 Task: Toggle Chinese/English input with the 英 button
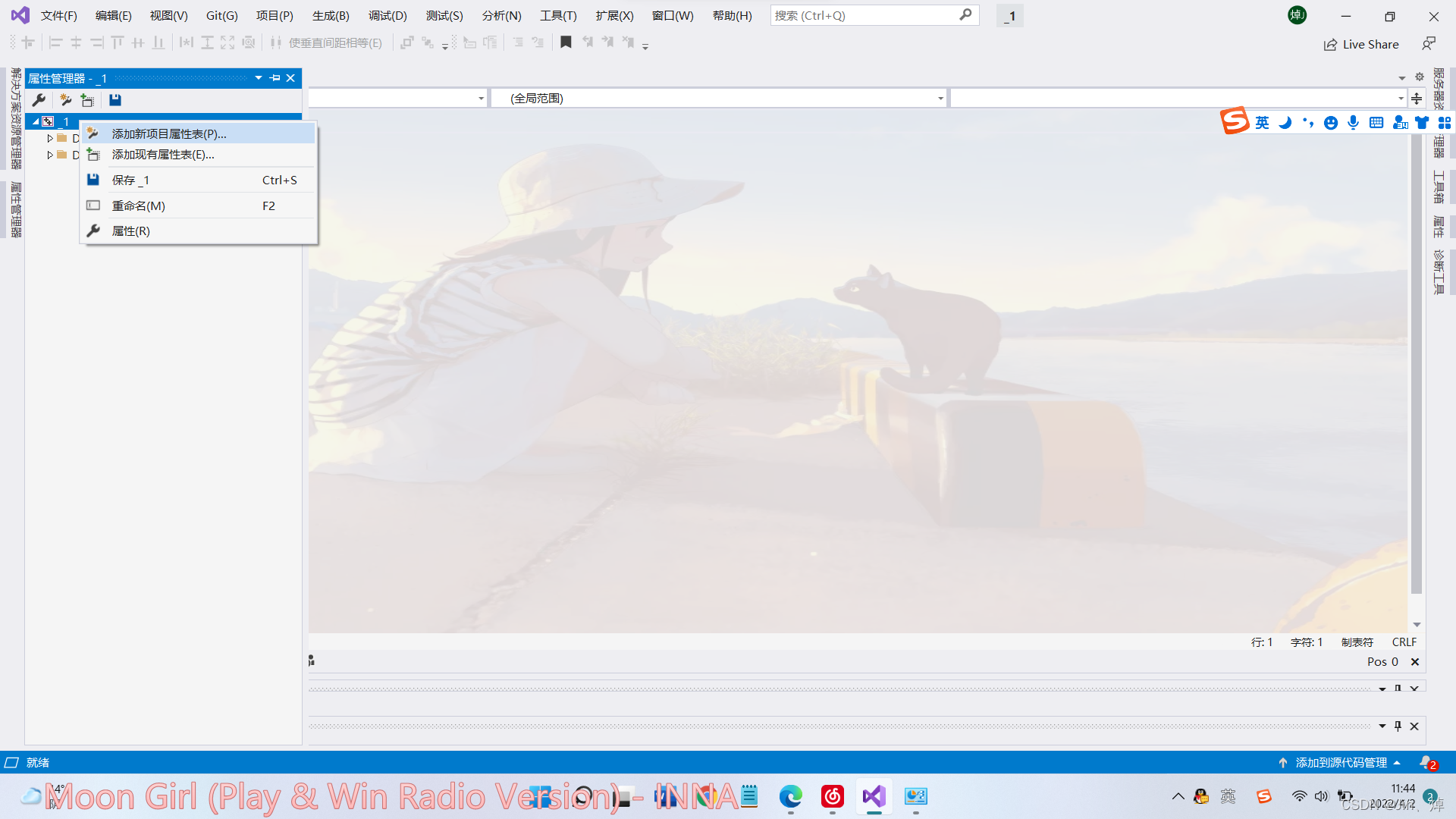(1262, 122)
